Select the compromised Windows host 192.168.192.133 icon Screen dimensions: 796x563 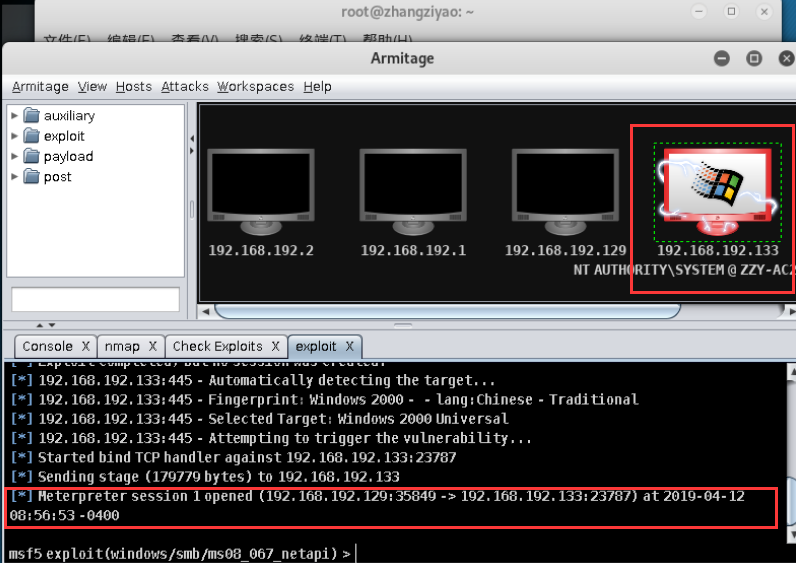click(x=717, y=191)
